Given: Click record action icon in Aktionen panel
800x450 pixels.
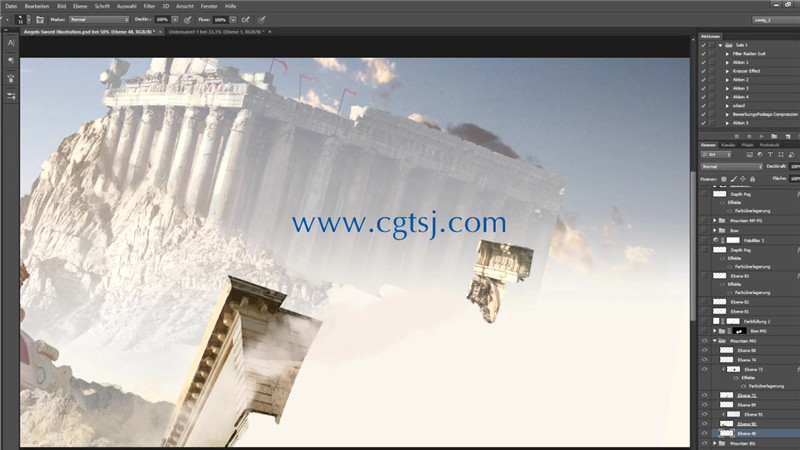Looking at the screenshot, I should tap(749, 136).
